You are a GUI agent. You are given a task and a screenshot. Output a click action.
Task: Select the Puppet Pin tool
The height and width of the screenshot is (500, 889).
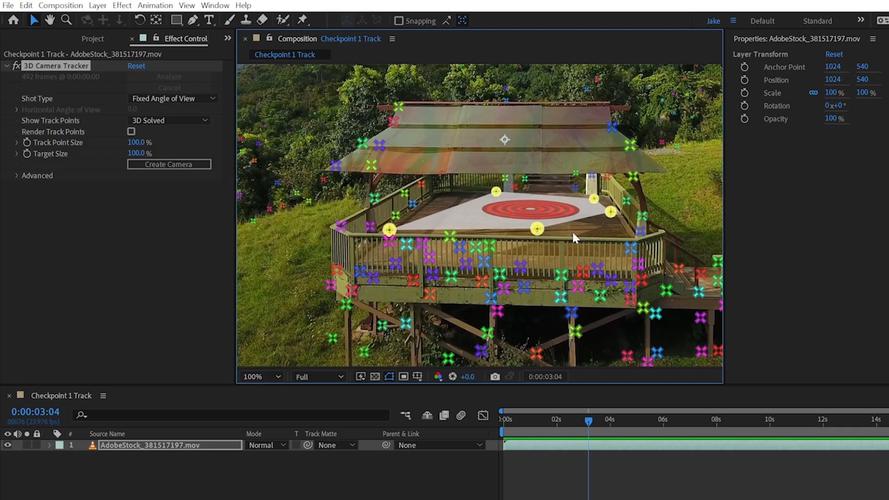302,20
